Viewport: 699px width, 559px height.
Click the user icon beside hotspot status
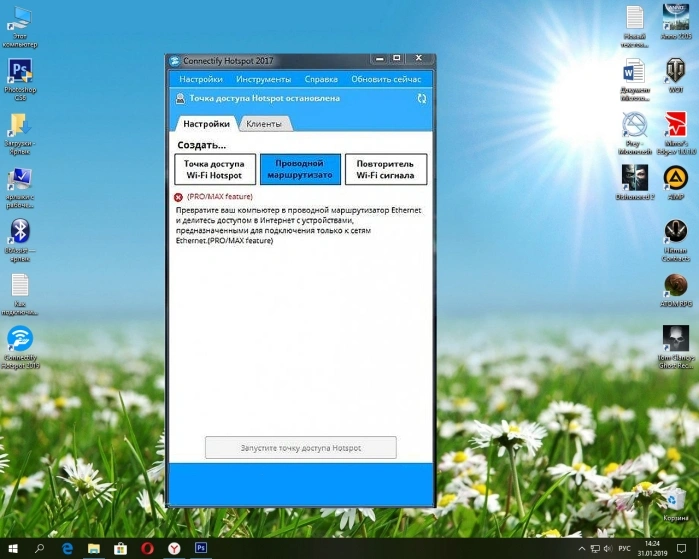[180, 99]
